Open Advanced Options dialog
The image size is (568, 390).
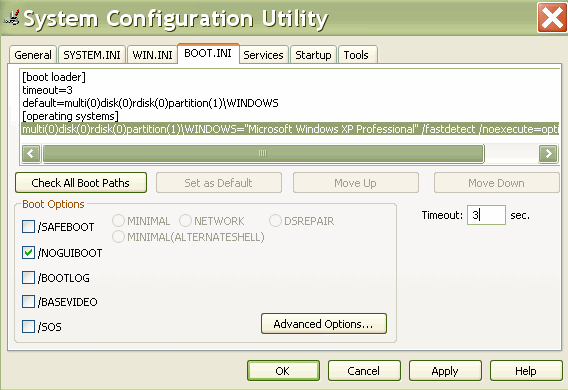(x=323, y=324)
